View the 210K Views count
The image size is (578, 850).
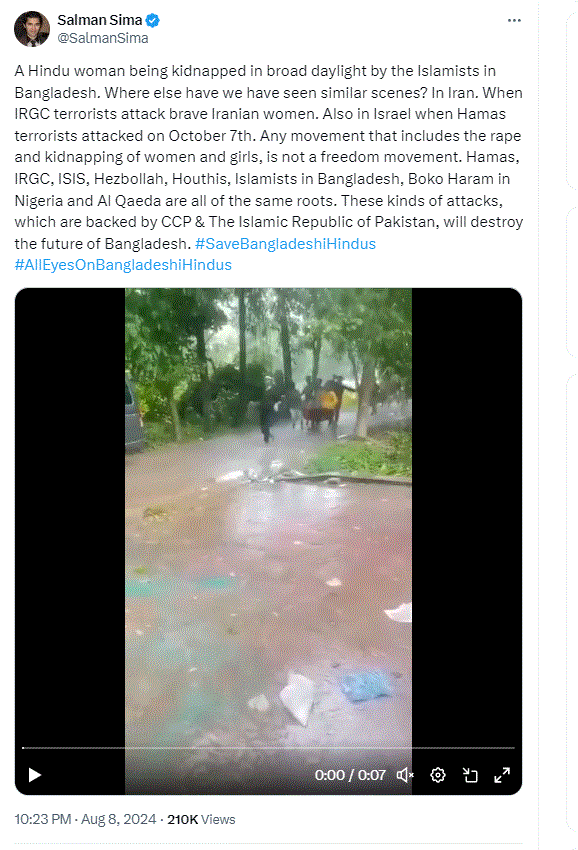pyautogui.click(x=201, y=819)
